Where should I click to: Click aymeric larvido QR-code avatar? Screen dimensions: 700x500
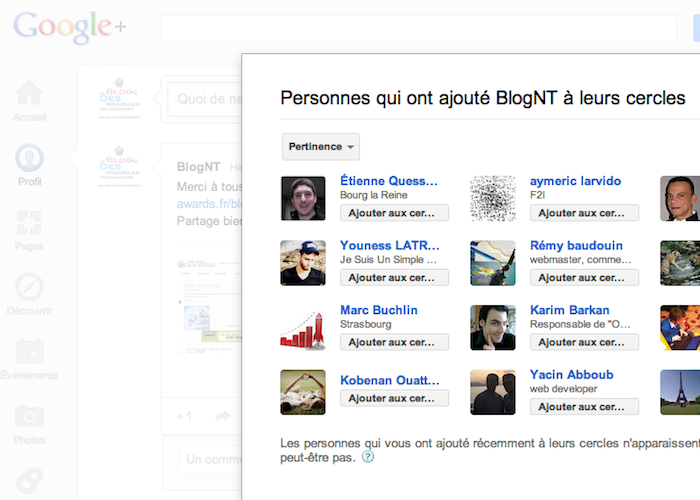click(493, 198)
